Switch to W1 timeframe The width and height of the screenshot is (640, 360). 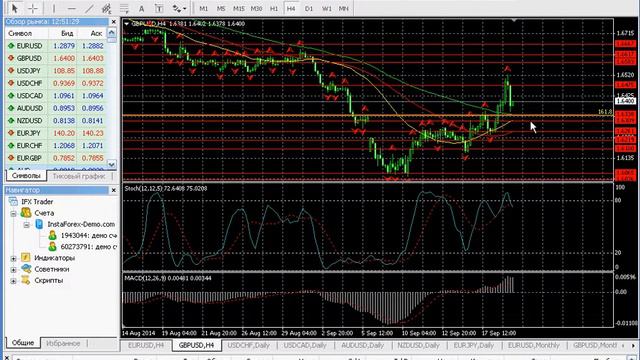coord(327,8)
